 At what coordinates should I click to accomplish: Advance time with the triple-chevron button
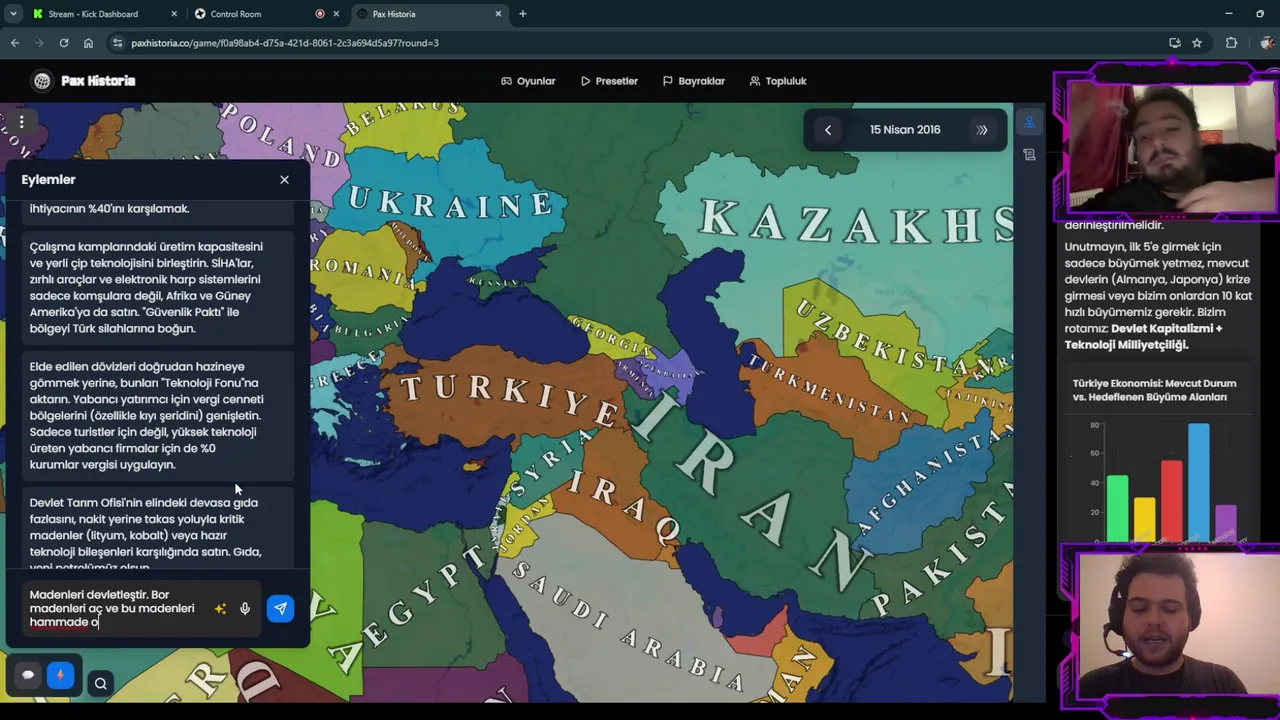[x=982, y=130]
